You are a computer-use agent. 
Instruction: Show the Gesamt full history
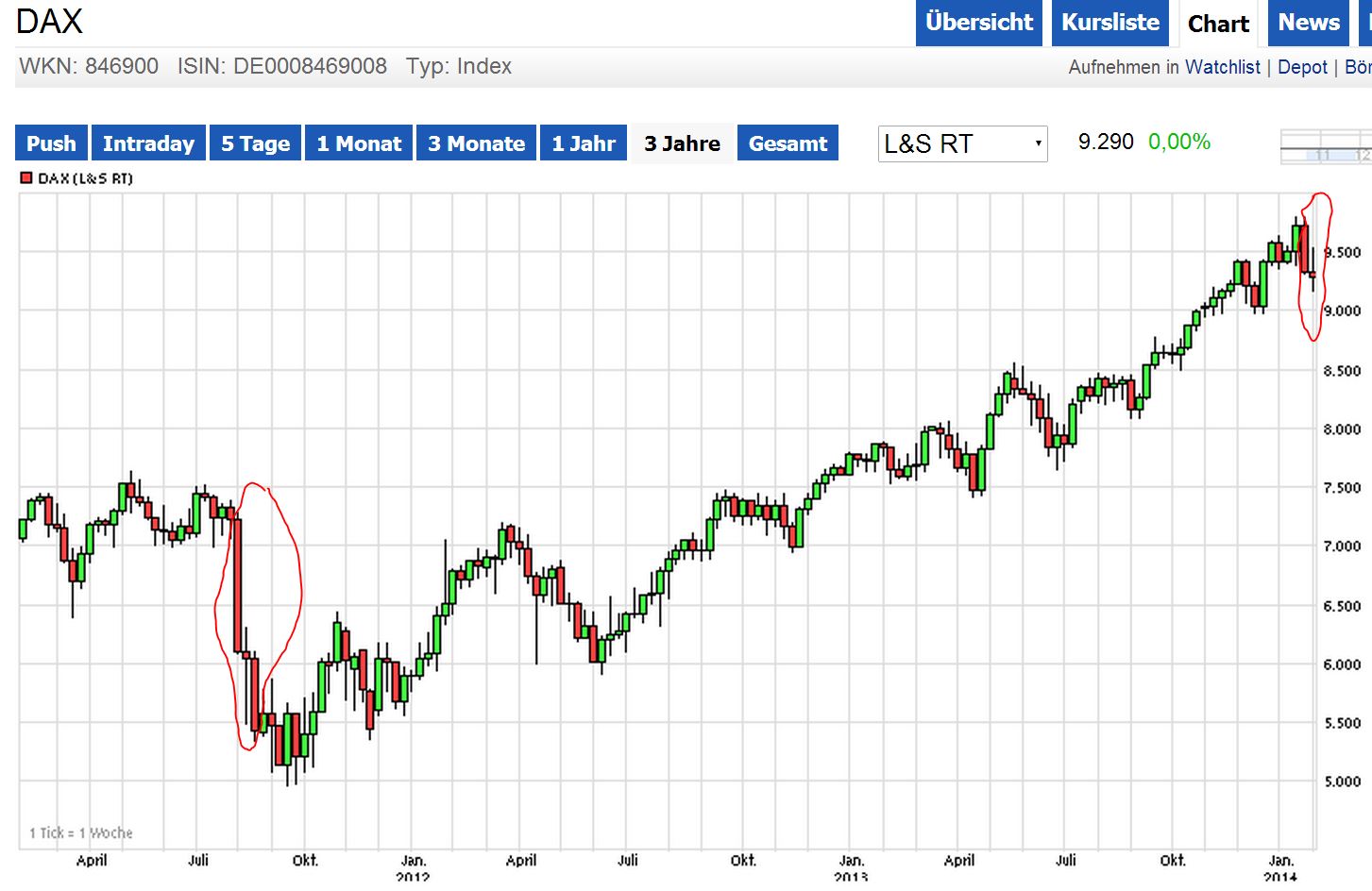pyautogui.click(x=788, y=143)
